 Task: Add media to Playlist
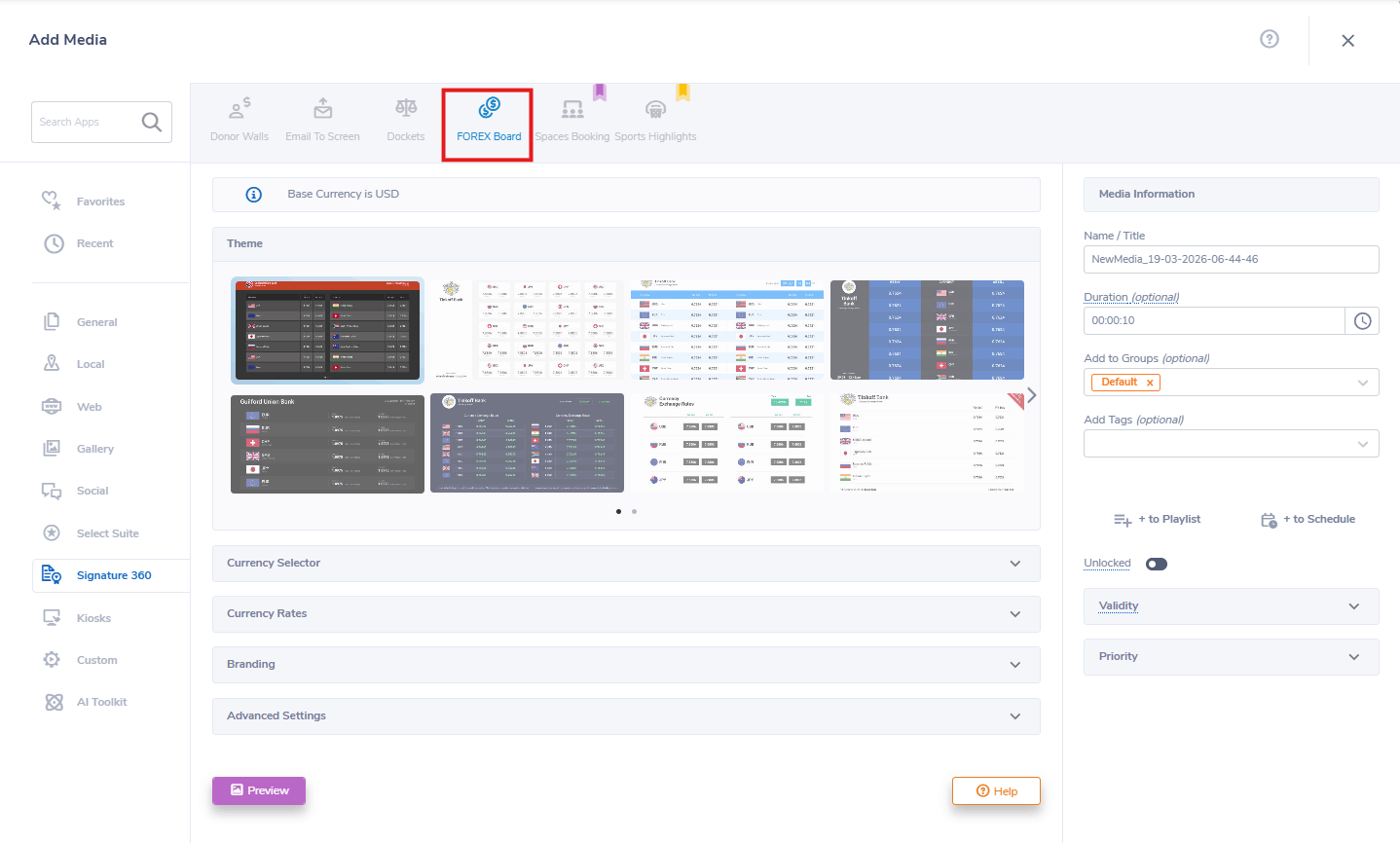click(1158, 520)
